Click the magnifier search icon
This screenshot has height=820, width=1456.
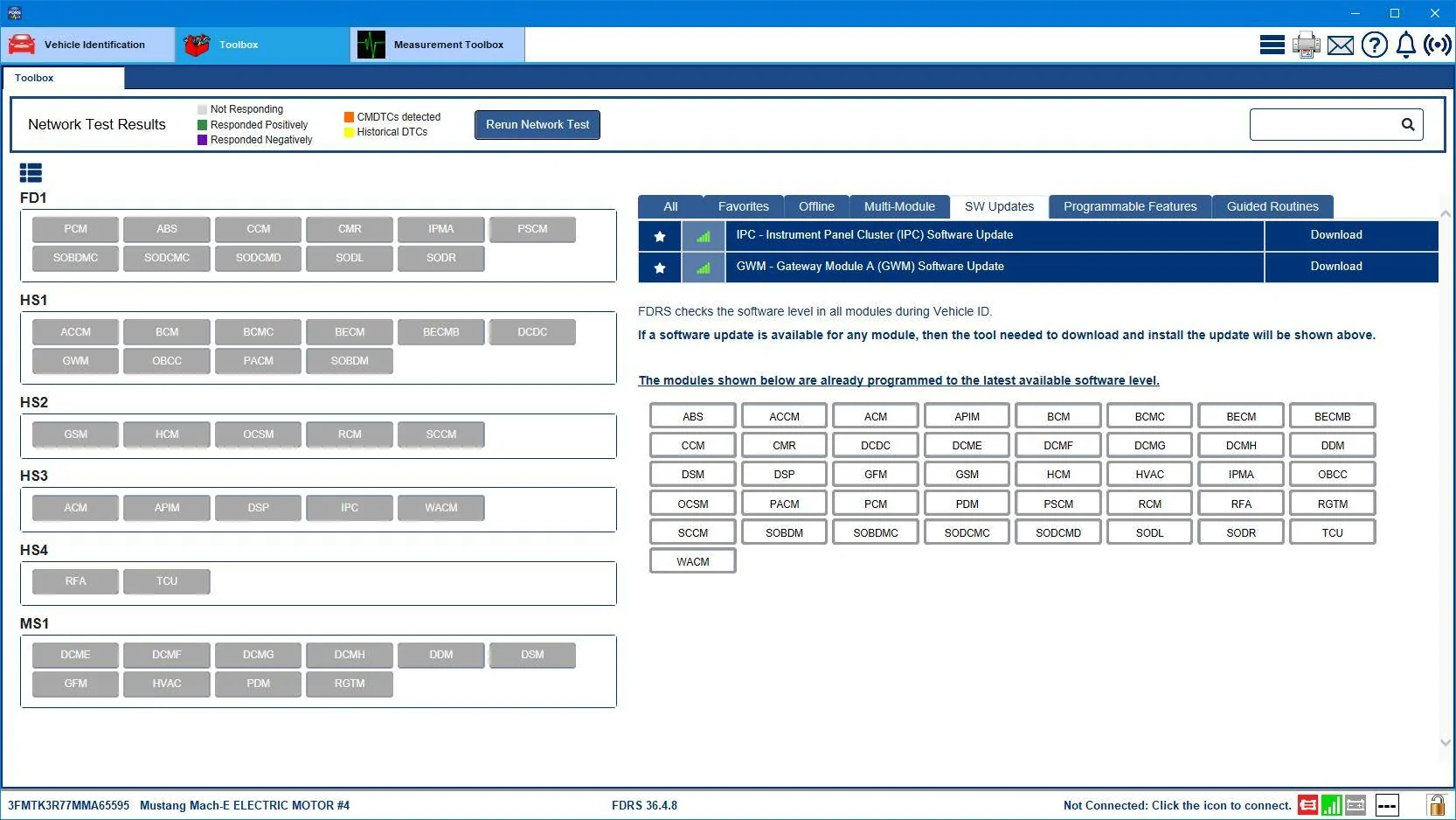[1407, 124]
